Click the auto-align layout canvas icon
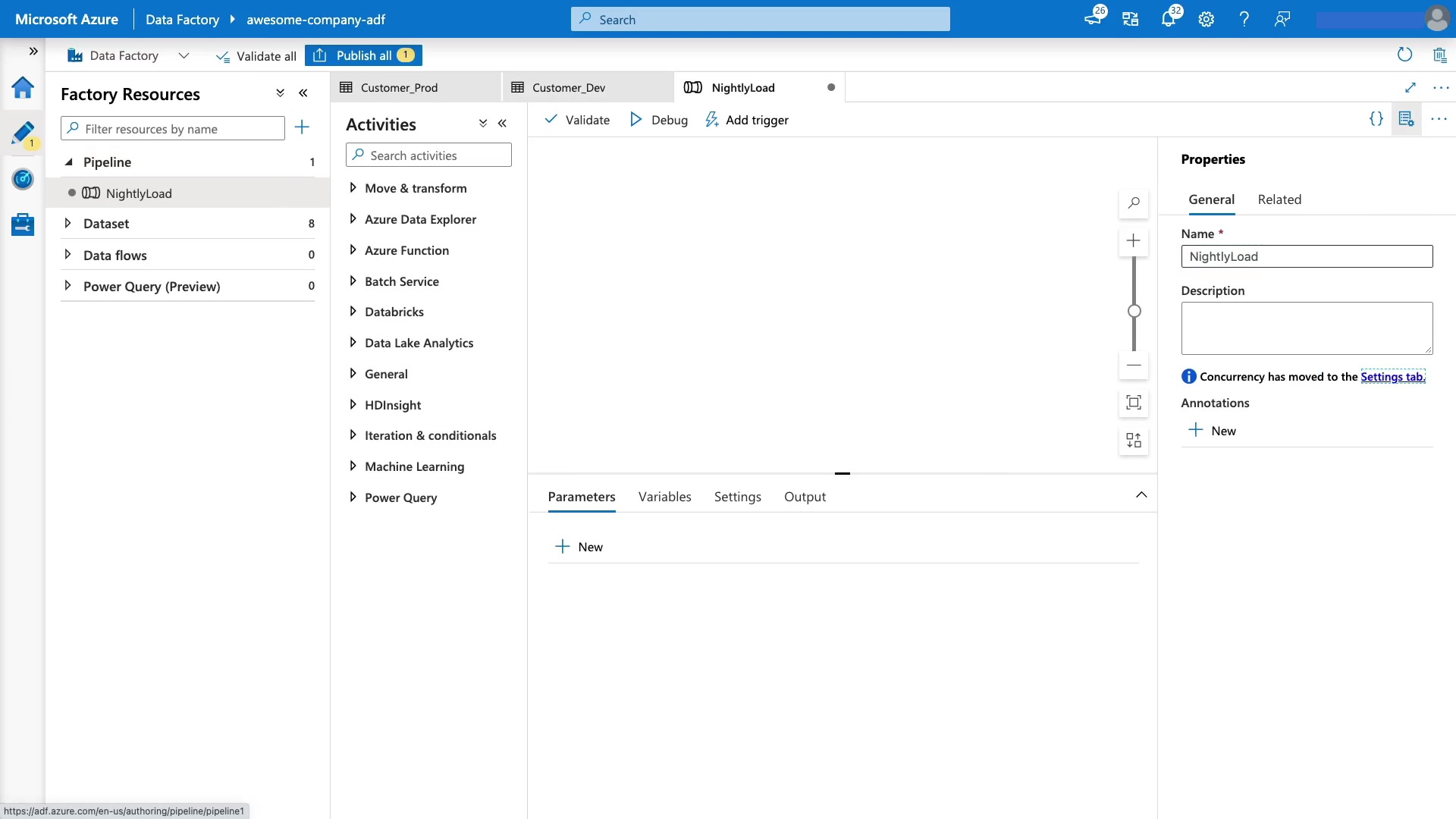 [x=1134, y=441]
